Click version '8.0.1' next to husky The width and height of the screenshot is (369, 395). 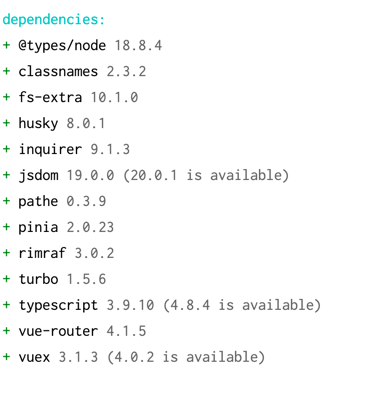[x=86, y=123]
